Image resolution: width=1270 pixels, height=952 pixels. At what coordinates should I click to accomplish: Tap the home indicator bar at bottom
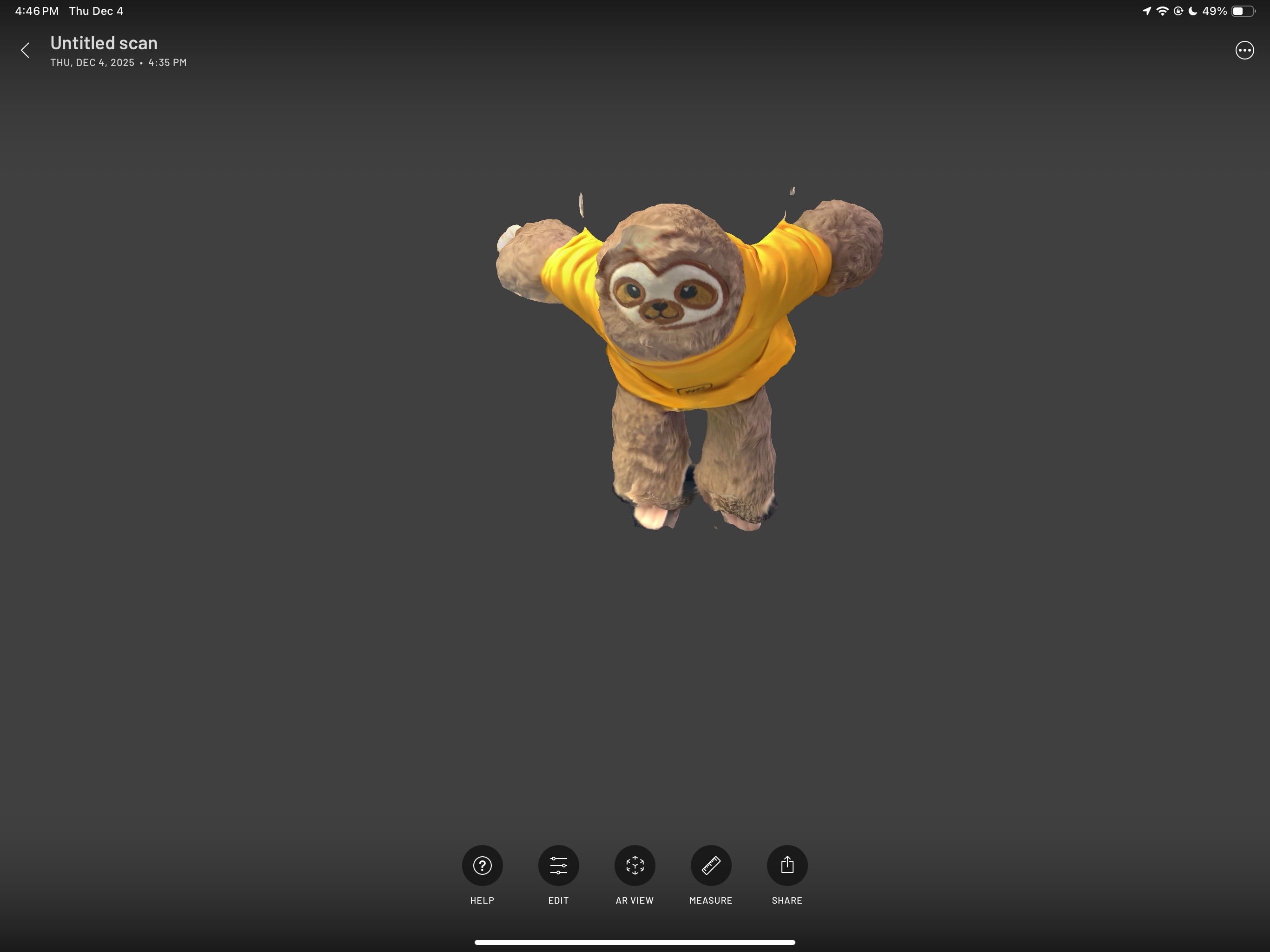pyautogui.click(x=635, y=942)
